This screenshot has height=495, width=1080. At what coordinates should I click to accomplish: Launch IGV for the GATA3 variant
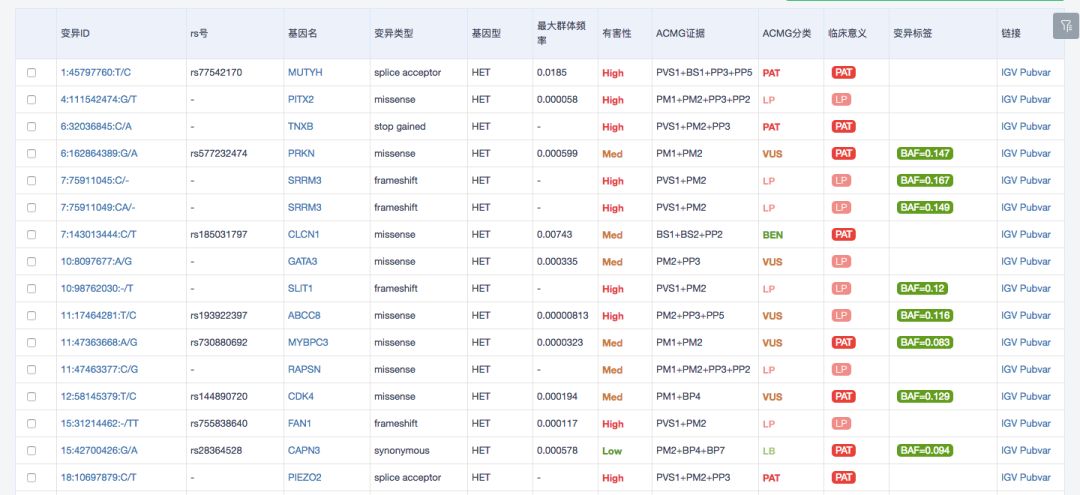tap(1009, 262)
